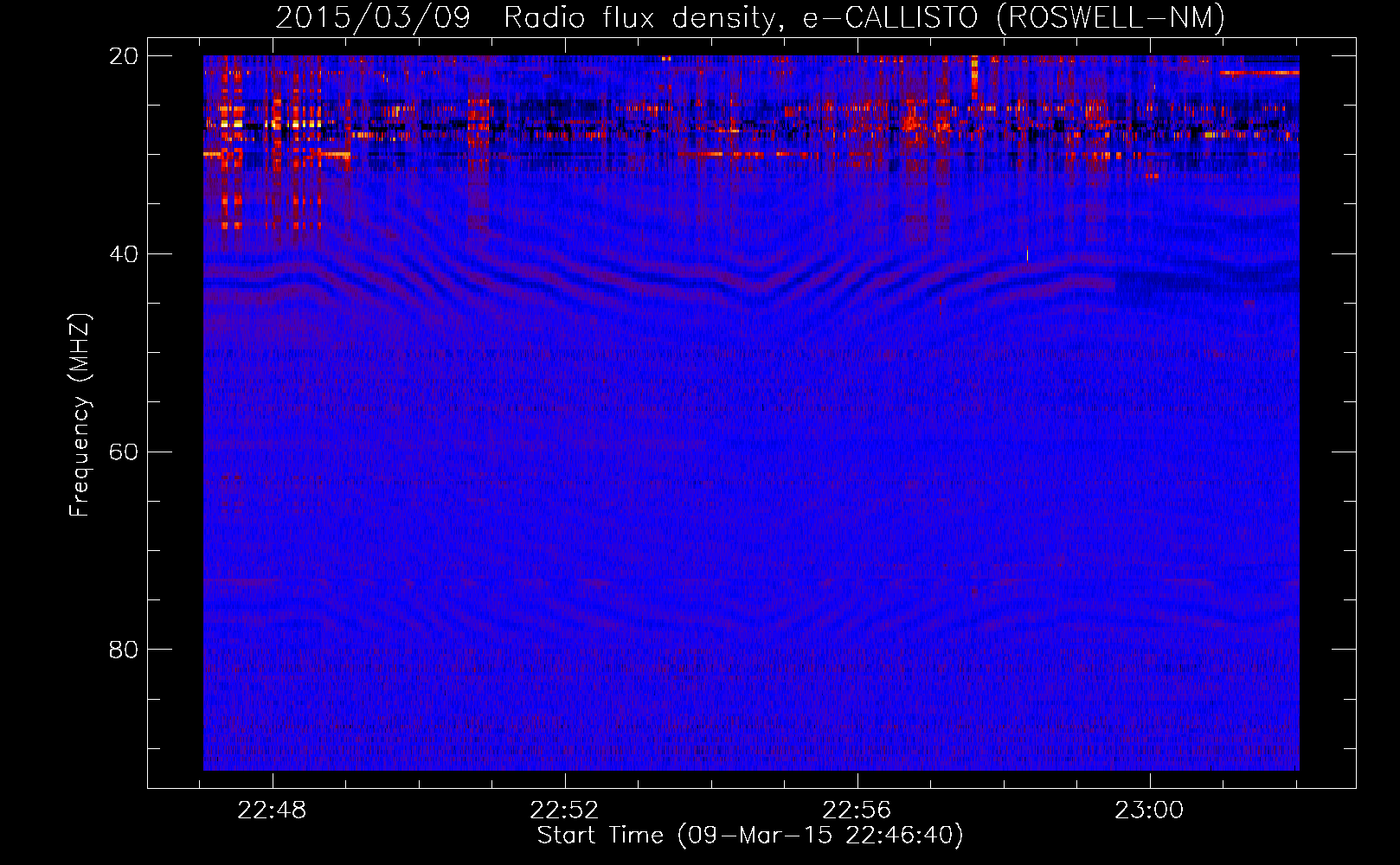Click the 40 frequency tick label
This screenshot has height=865, width=1400.
pyautogui.click(x=124, y=254)
